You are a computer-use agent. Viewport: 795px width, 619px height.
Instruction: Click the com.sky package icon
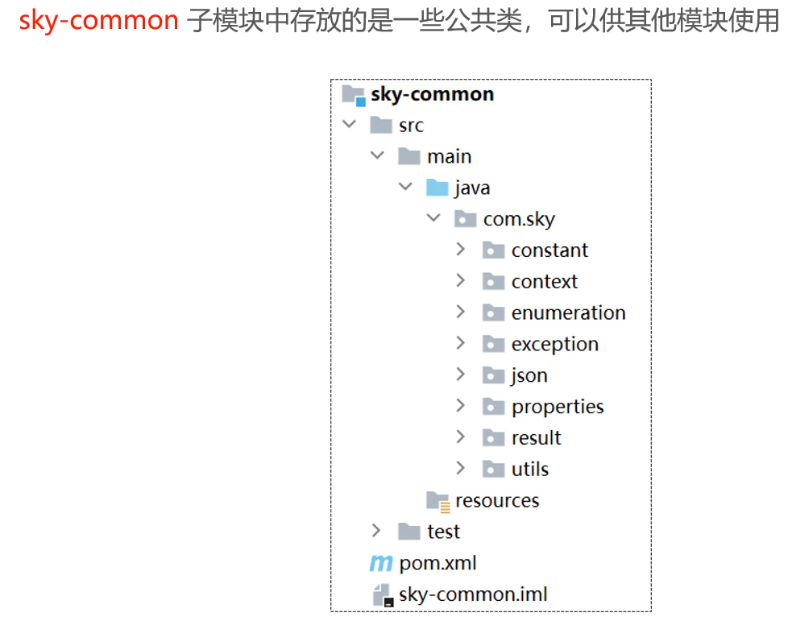(465, 219)
